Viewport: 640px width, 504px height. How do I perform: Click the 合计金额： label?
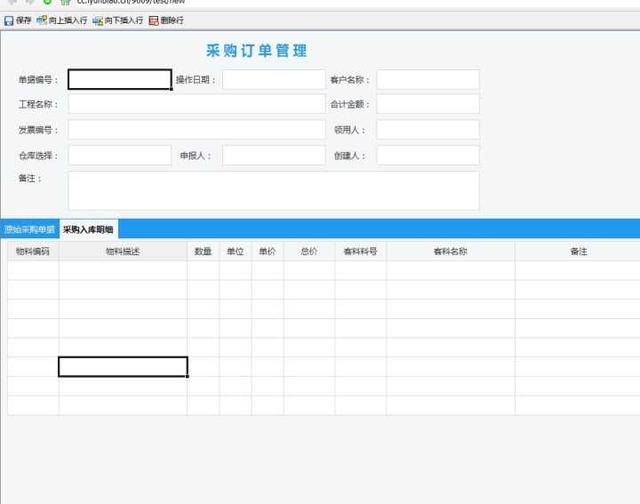click(x=350, y=104)
